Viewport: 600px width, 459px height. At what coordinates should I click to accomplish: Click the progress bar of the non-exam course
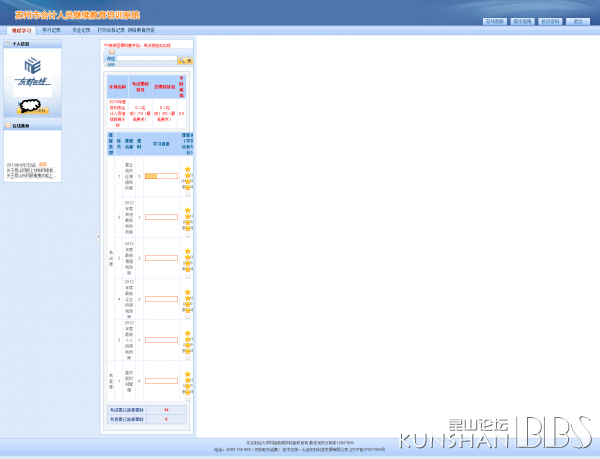click(161, 381)
